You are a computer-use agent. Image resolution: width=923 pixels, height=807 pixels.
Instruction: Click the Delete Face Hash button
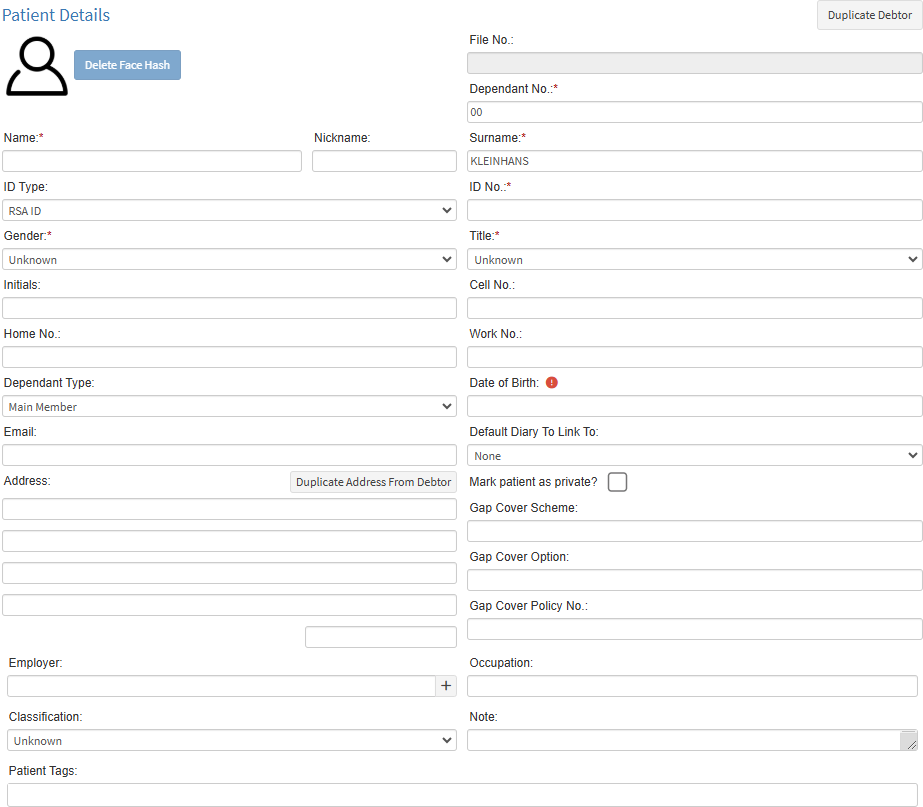pos(127,65)
